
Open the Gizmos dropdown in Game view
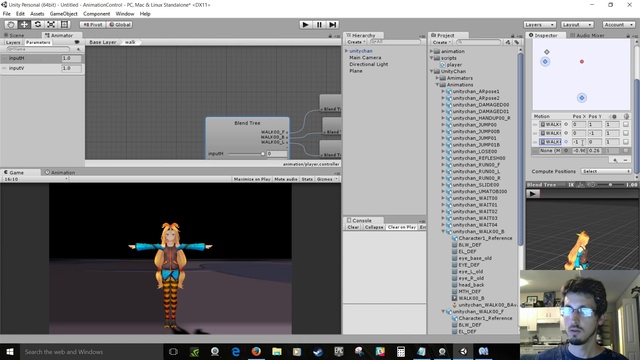point(327,179)
